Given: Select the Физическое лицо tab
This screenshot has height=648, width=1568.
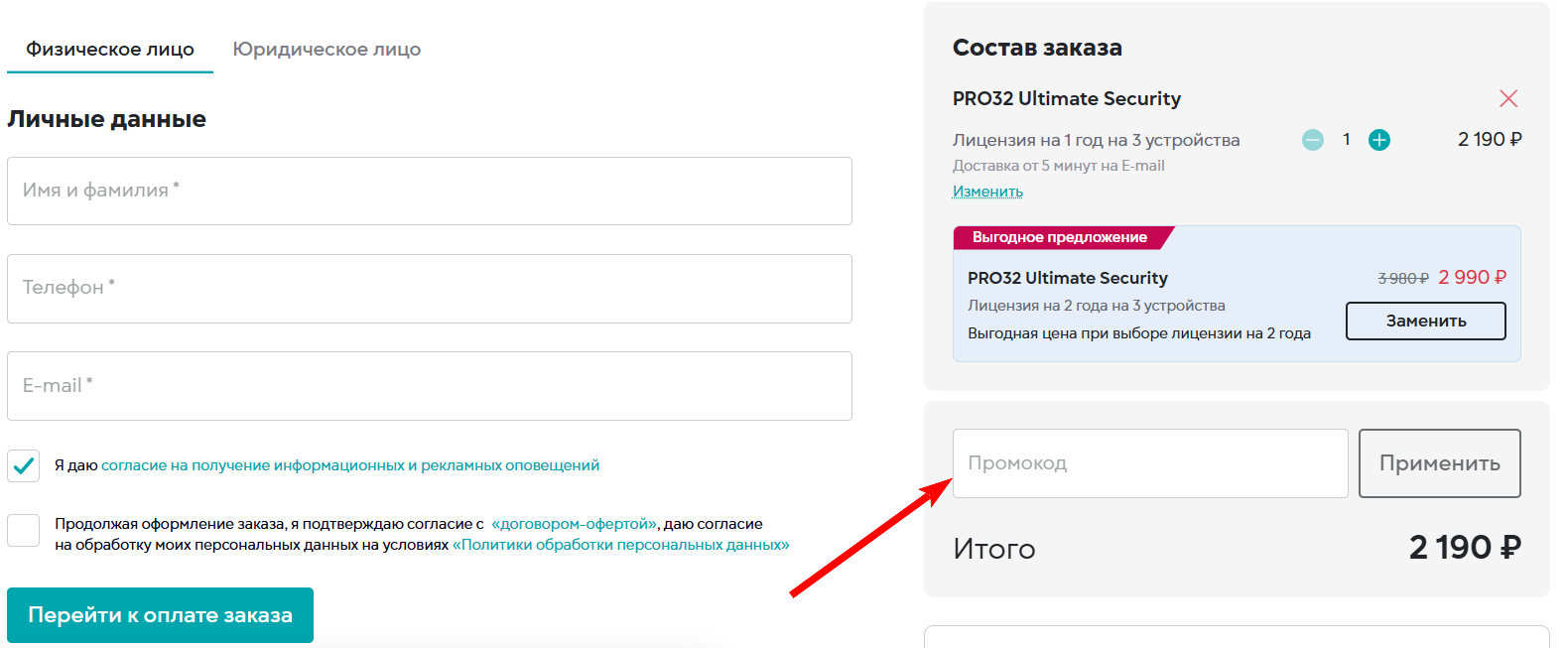Looking at the screenshot, I should [110, 50].
